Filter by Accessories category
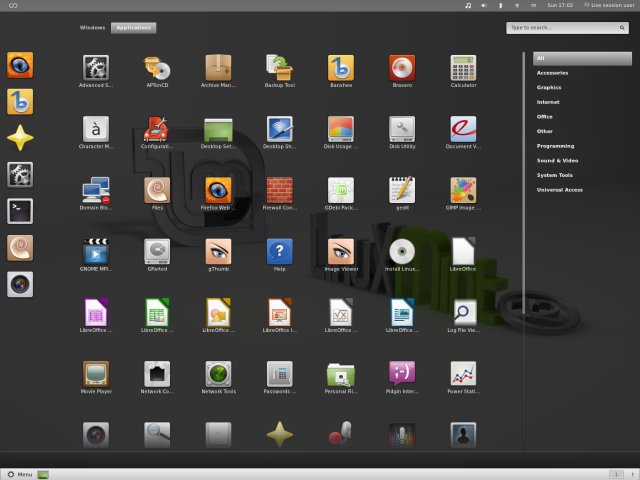 [552, 73]
